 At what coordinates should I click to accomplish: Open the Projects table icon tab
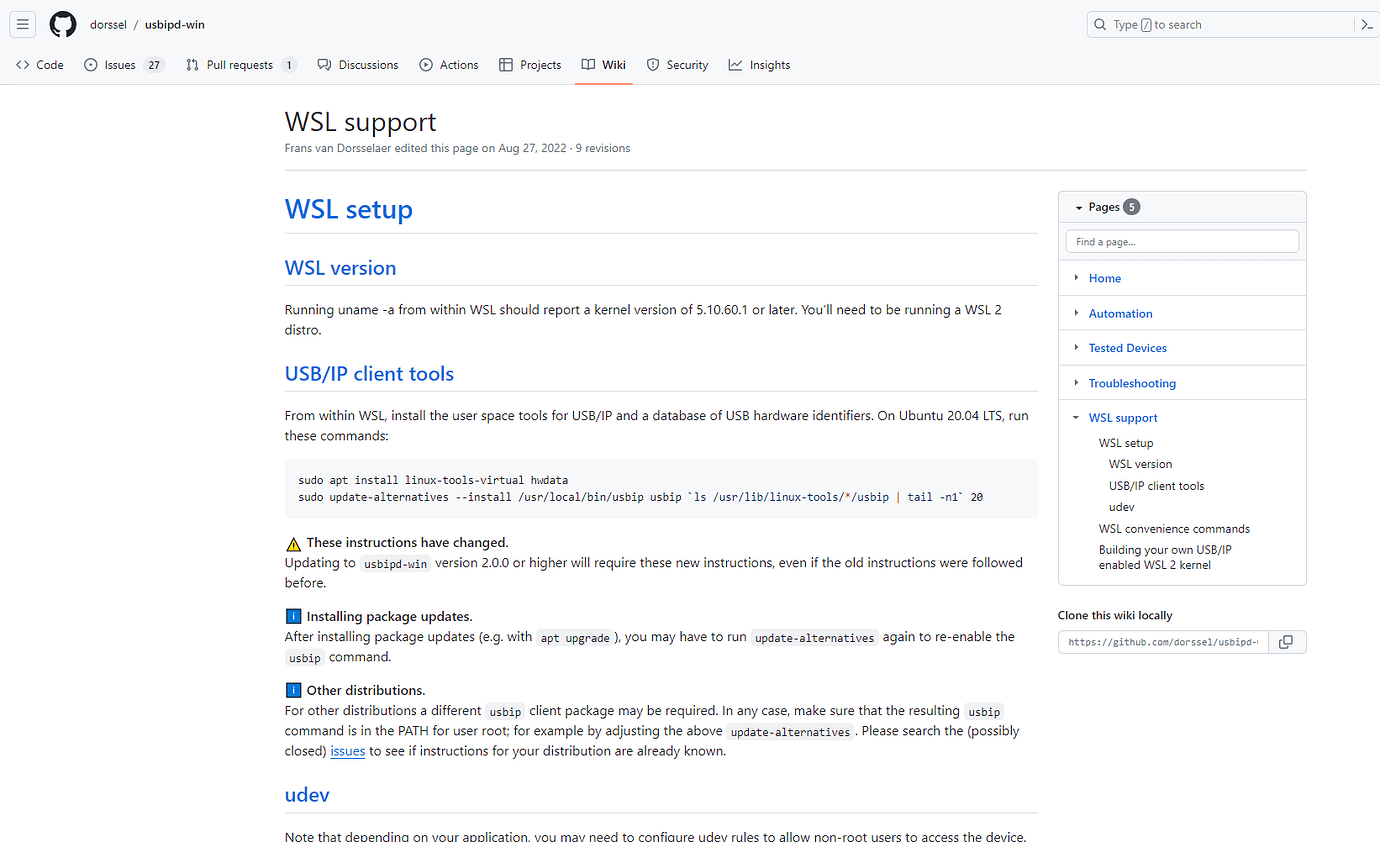(x=506, y=65)
